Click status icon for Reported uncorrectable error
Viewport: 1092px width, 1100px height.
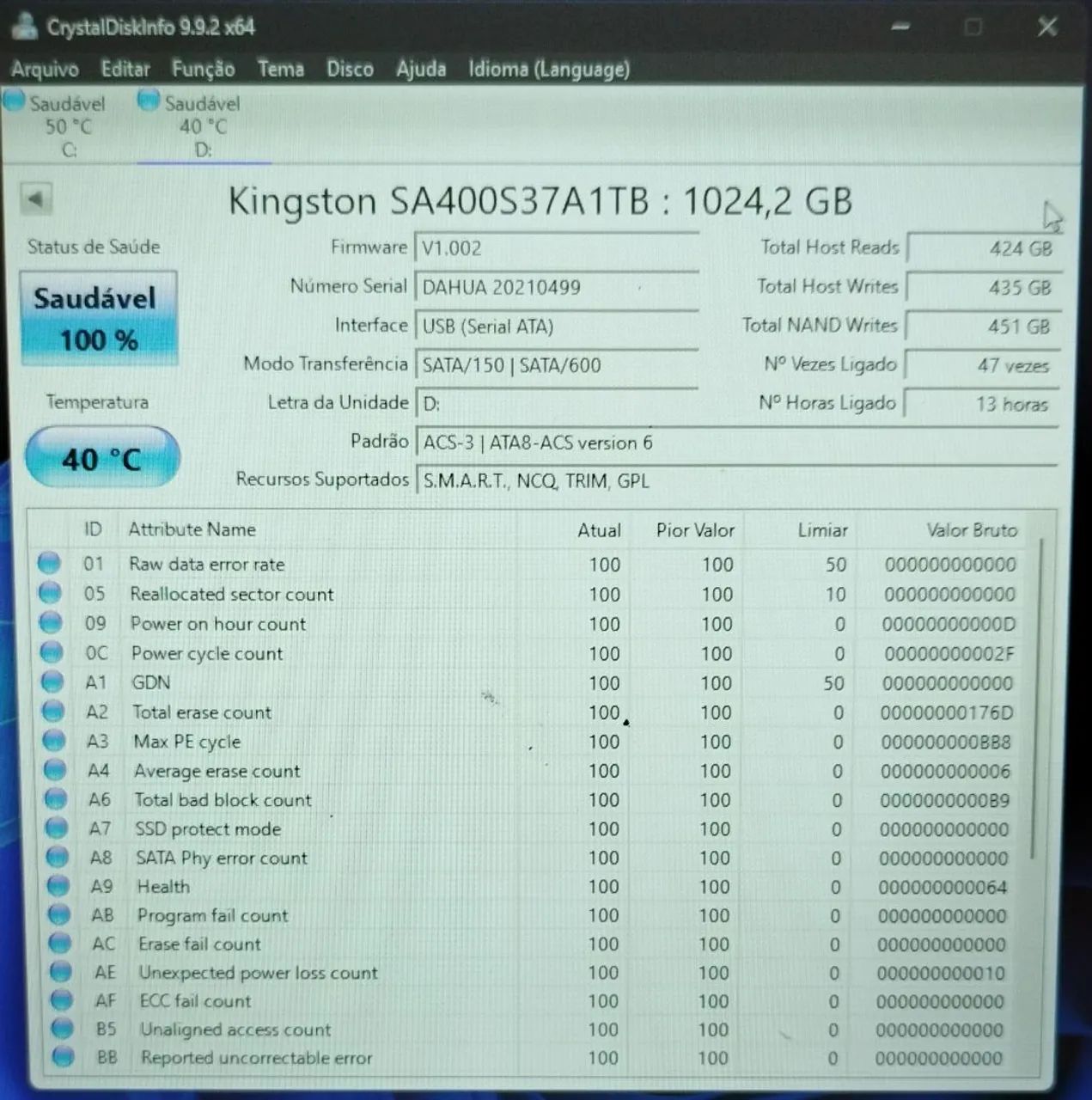tap(64, 1056)
